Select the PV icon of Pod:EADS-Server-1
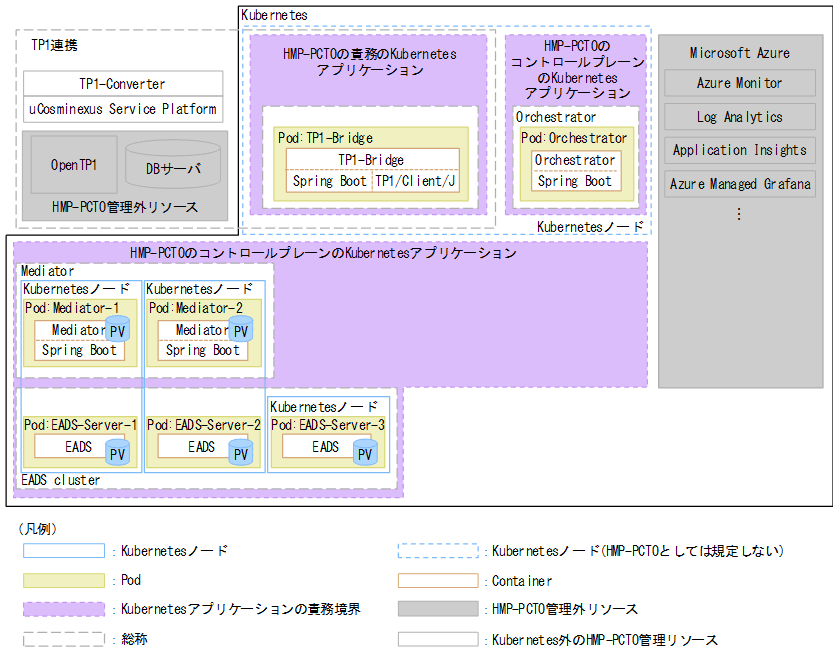 point(117,451)
